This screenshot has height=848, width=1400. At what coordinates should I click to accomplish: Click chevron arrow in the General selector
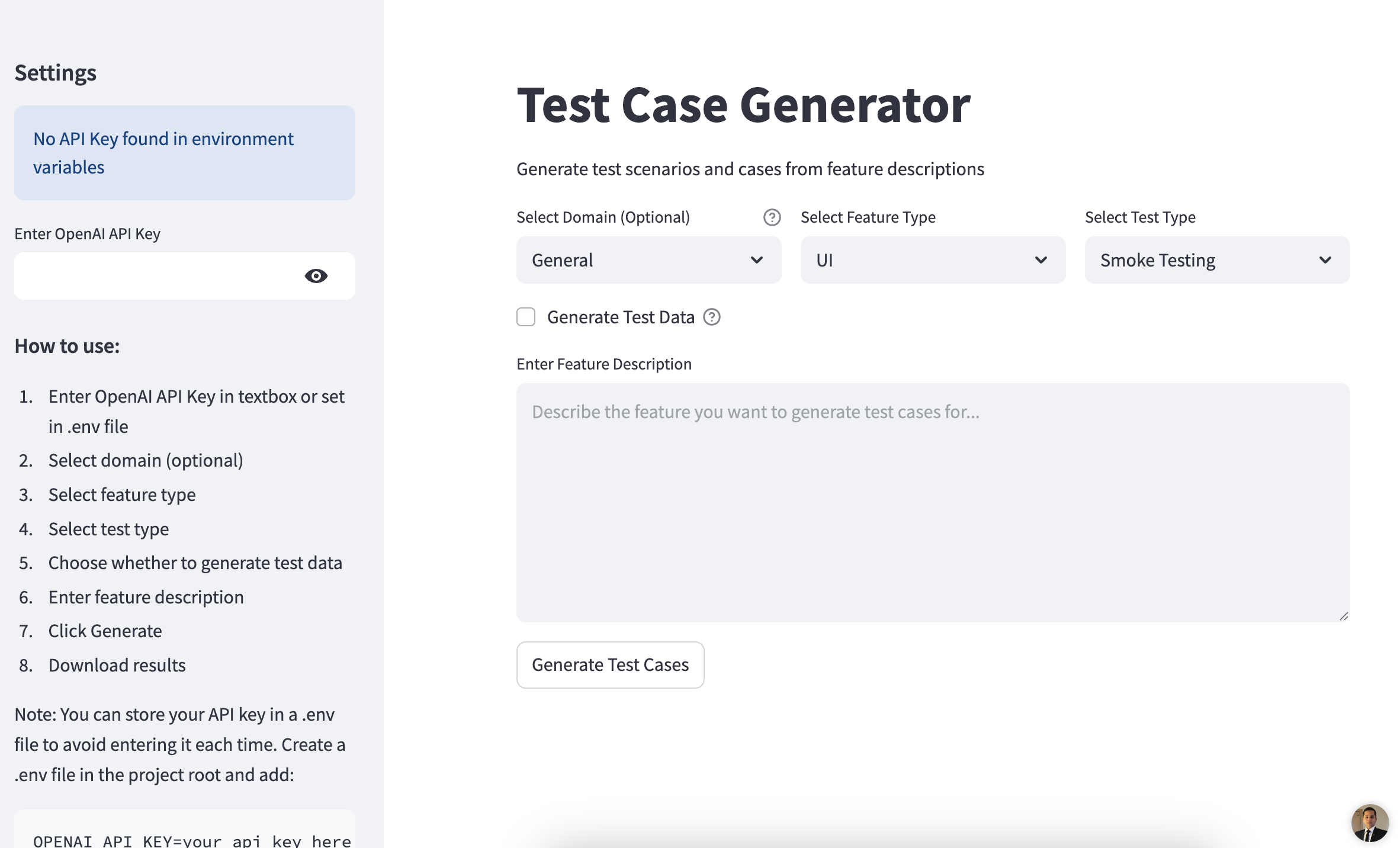pos(756,260)
